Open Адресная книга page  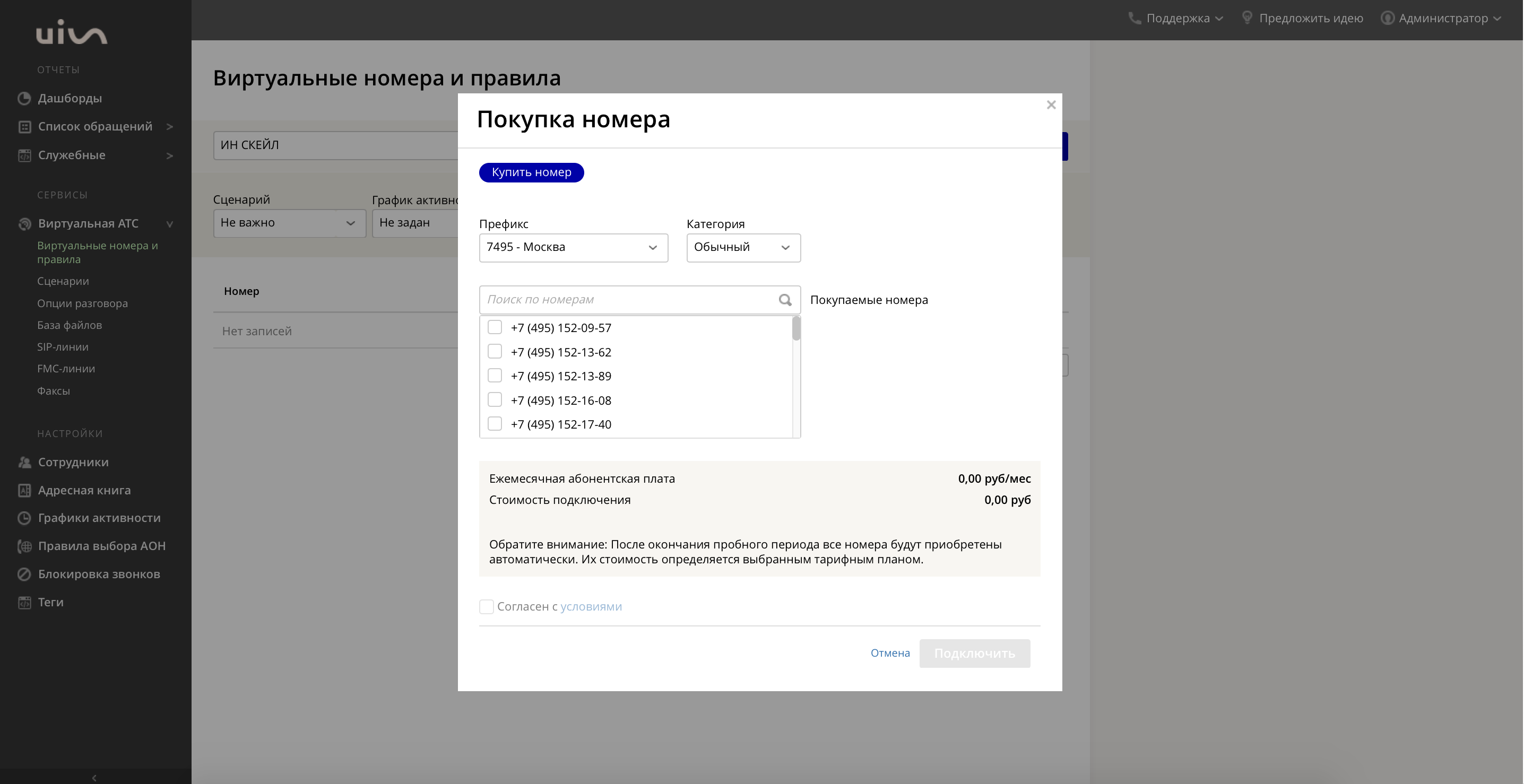[84, 490]
